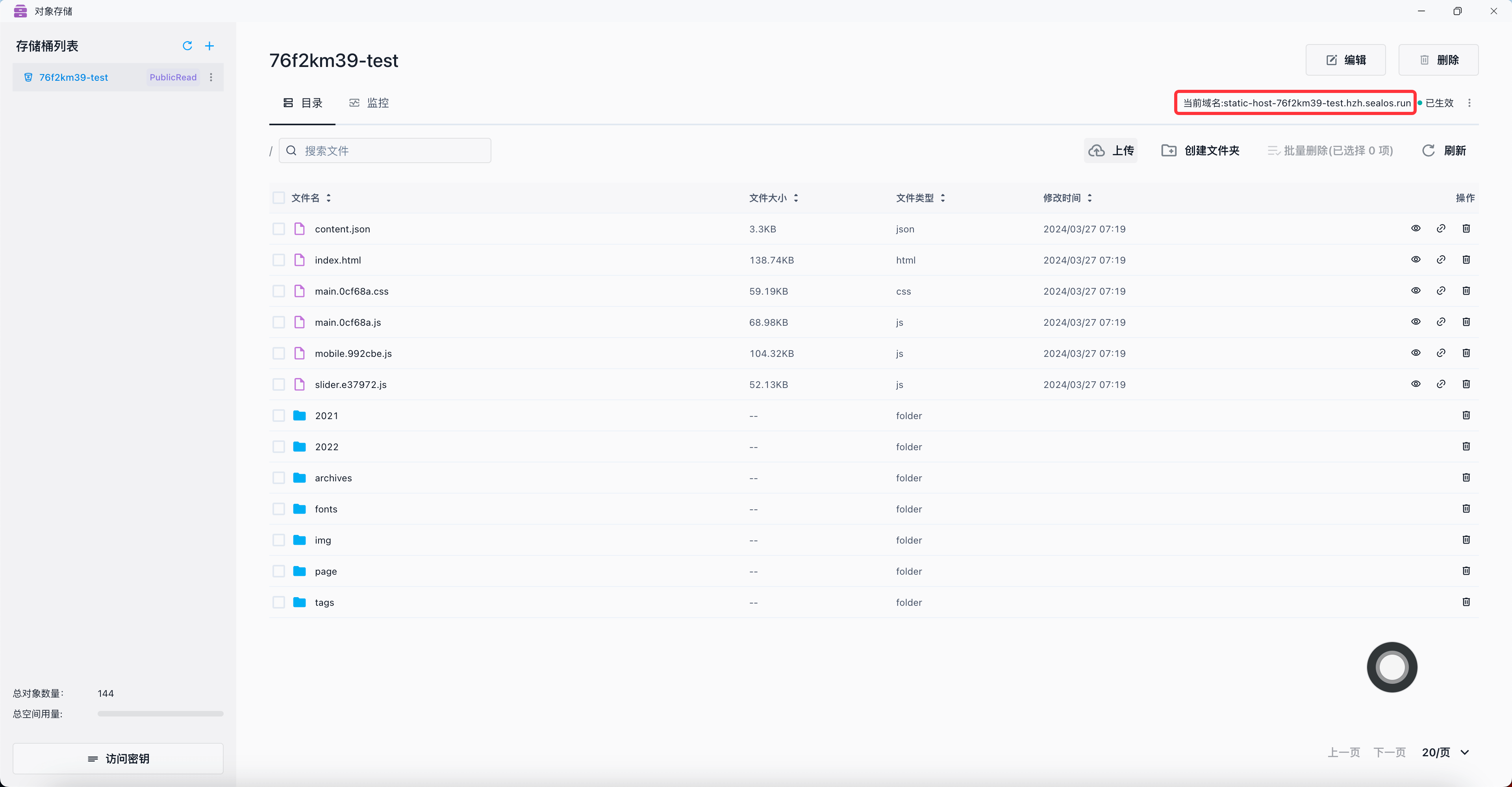The width and height of the screenshot is (1512, 787).
Task: Copy link for slider.e37972.js
Action: 1441,384
